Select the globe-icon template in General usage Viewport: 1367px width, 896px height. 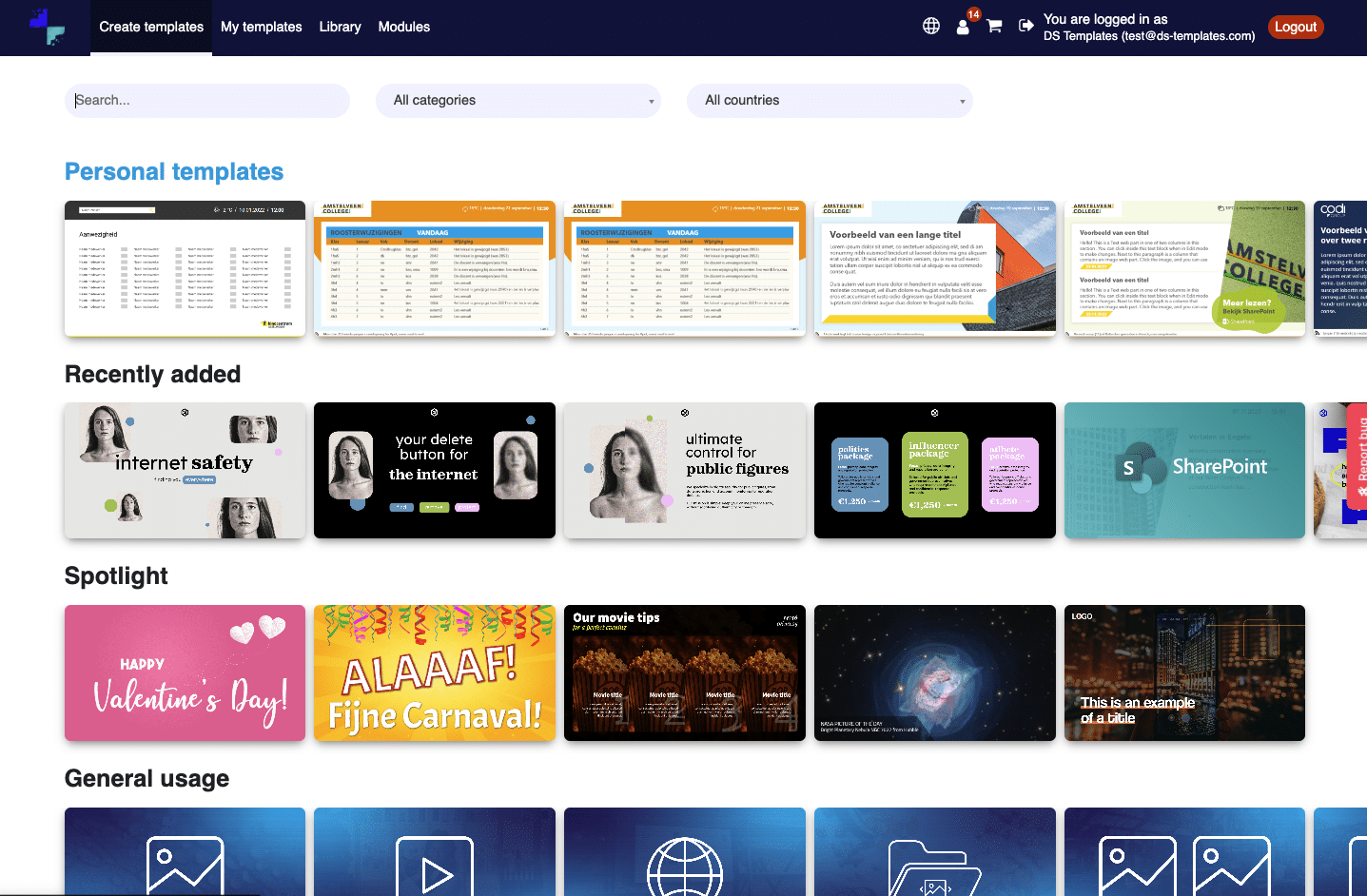(684, 851)
